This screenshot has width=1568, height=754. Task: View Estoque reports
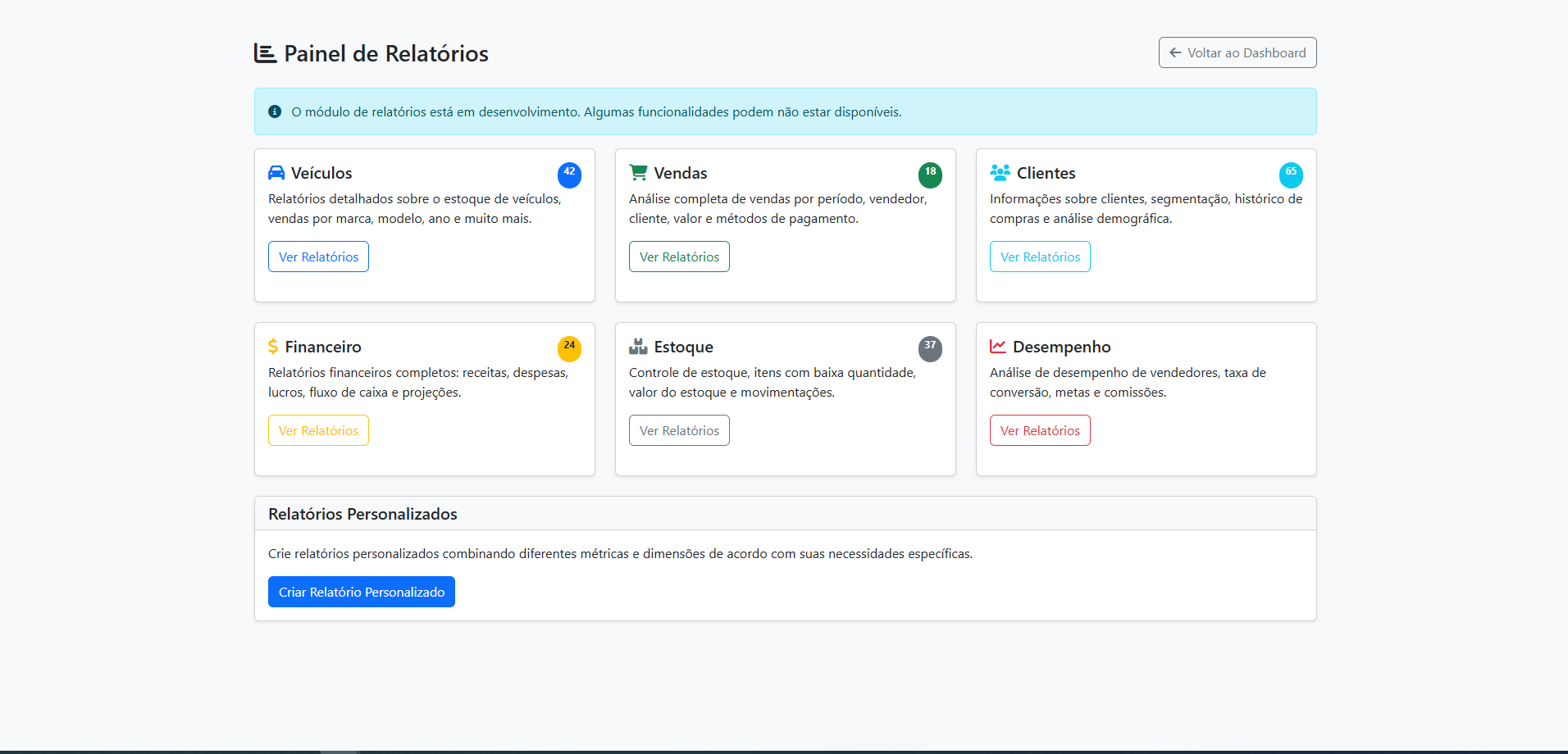point(679,430)
